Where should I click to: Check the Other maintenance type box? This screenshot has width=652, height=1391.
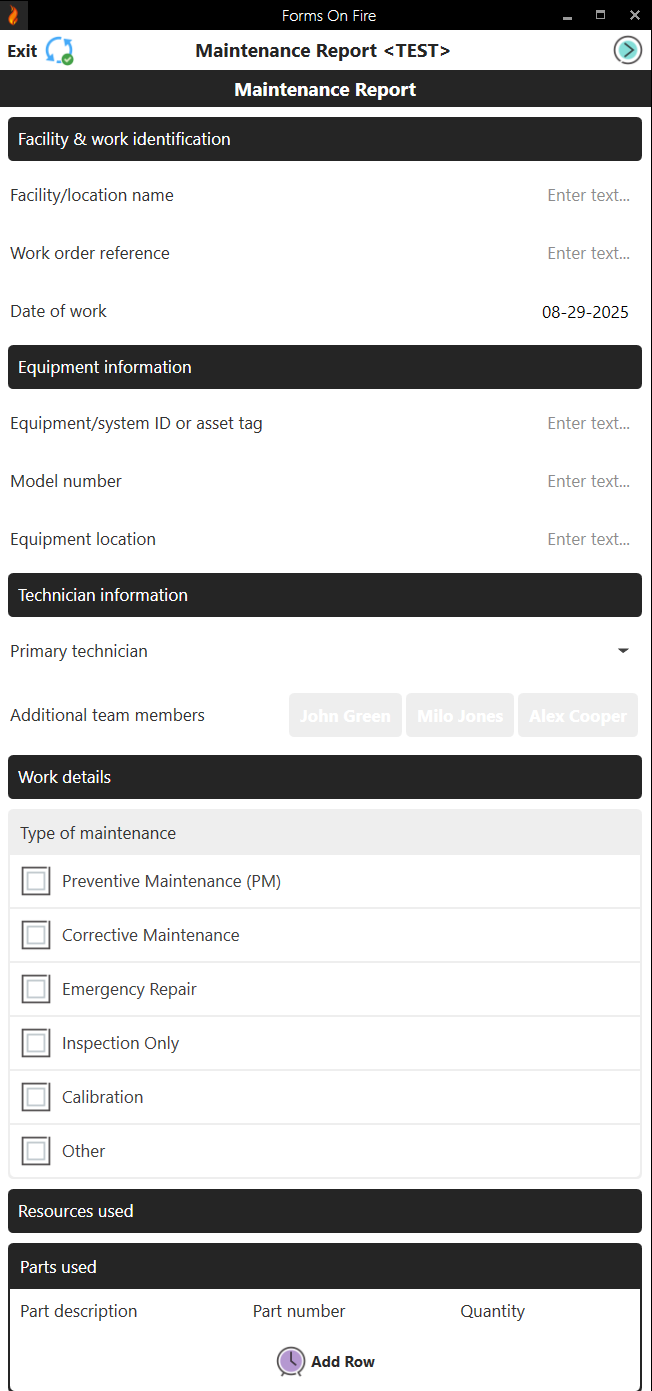pos(35,1150)
